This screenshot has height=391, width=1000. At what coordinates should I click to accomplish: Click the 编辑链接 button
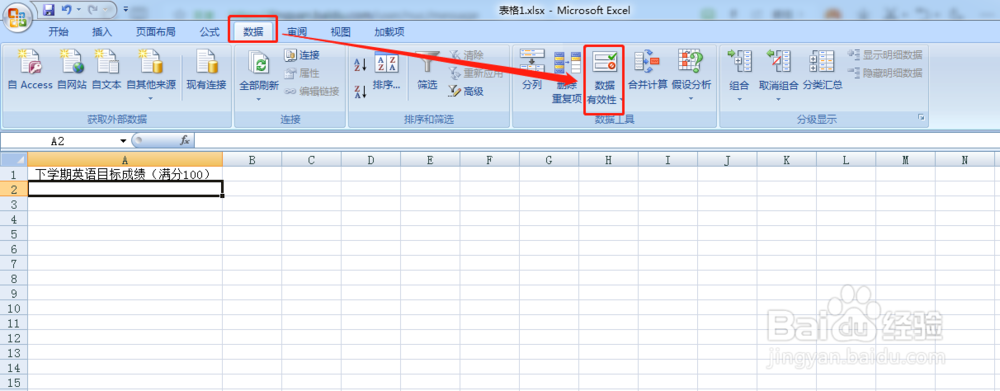(x=312, y=91)
